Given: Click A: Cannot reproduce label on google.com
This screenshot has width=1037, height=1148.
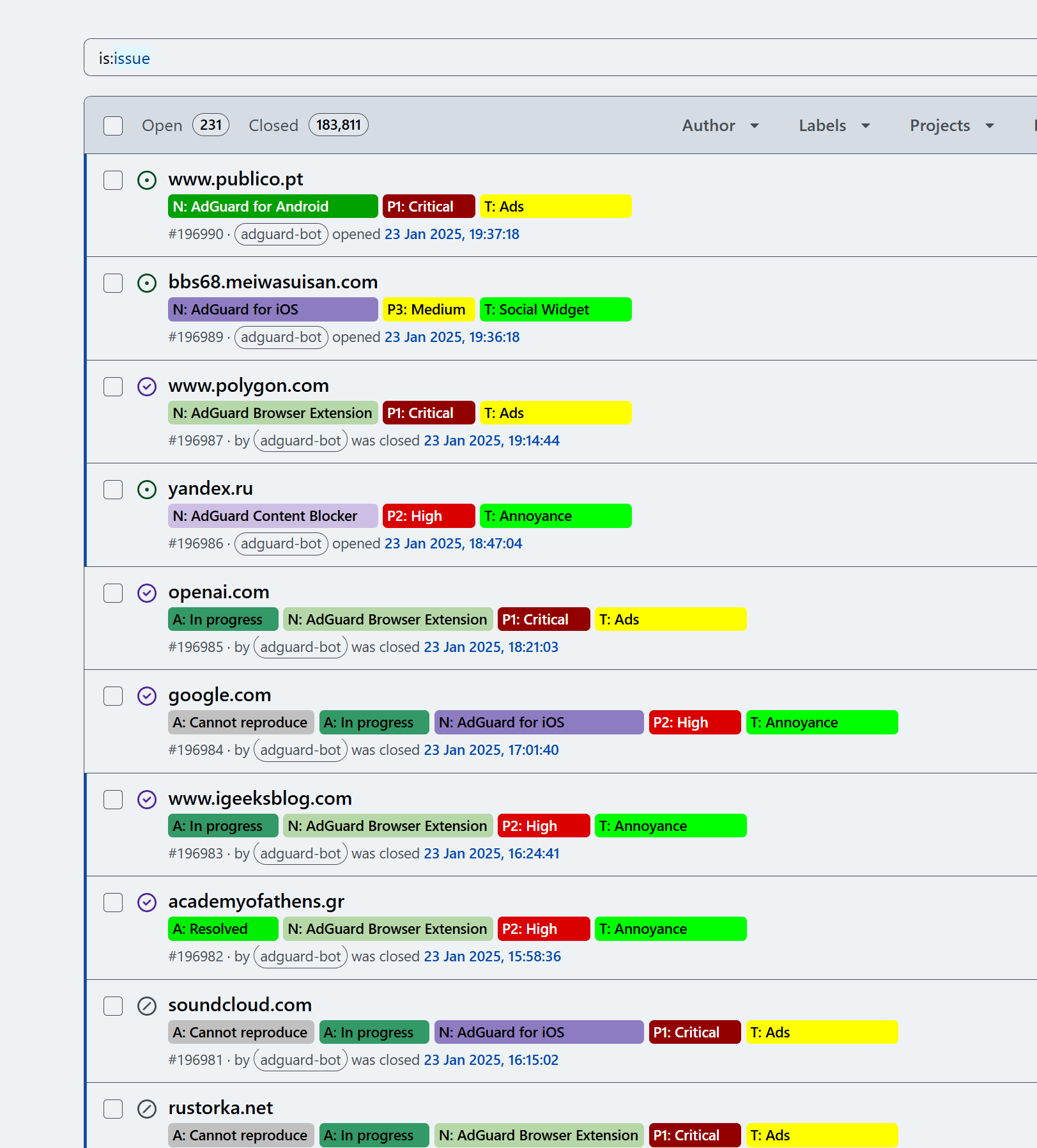Looking at the screenshot, I should pyautogui.click(x=241, y=722).
